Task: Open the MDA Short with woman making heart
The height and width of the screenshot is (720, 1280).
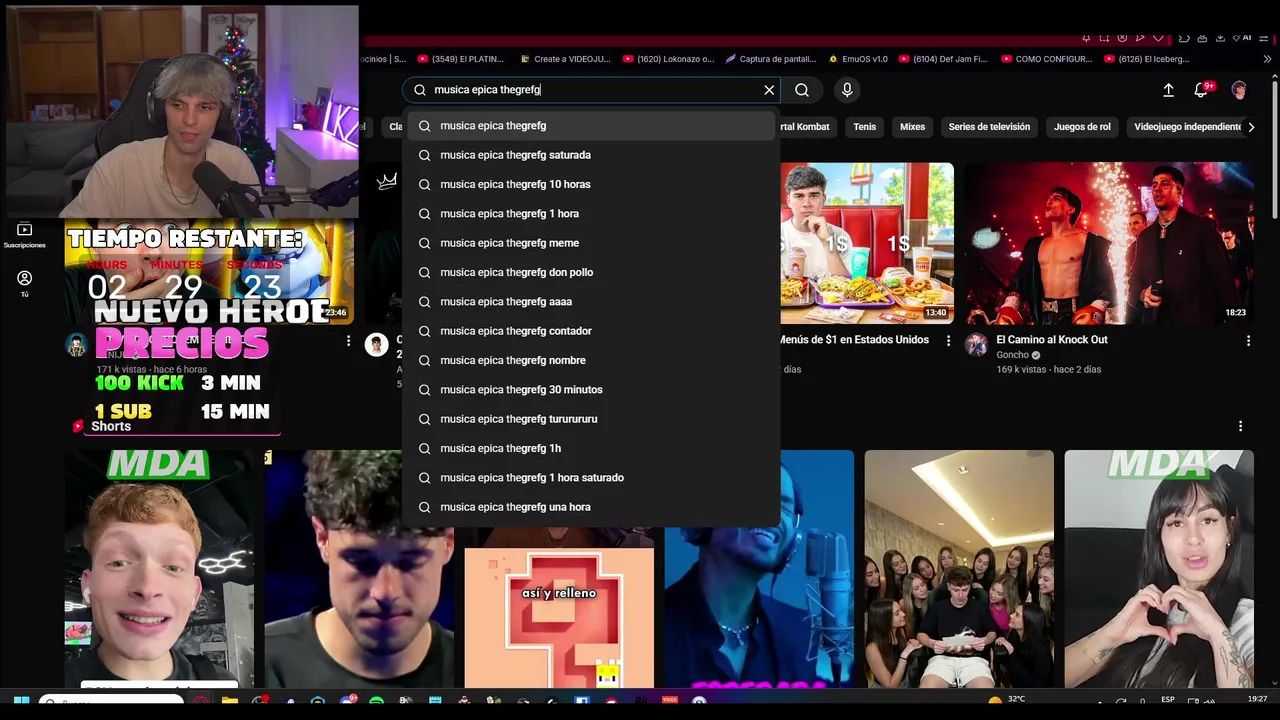Action: pos(1159,569)
